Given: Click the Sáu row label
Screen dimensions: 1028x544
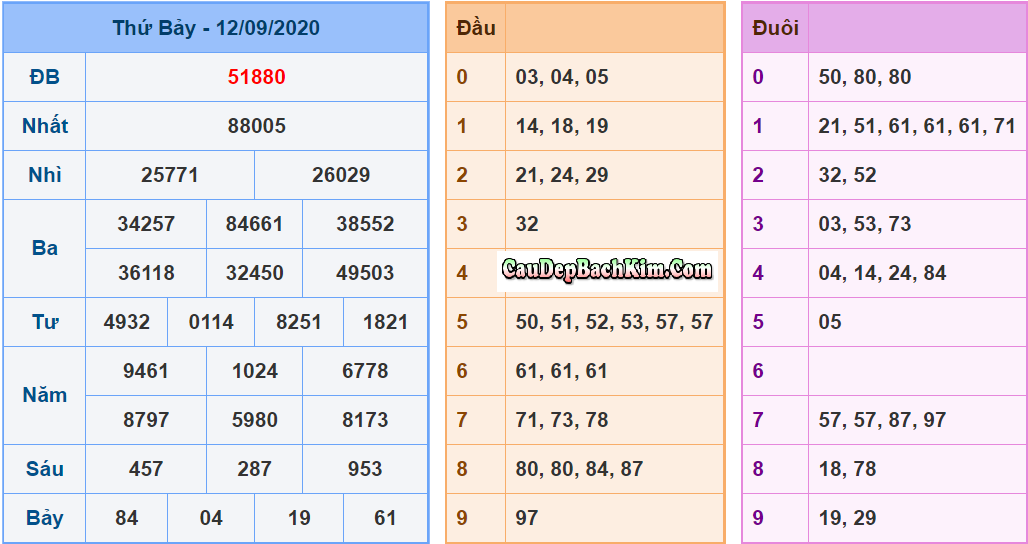Looking at the screenshot, I should click(x=45, y=469).
